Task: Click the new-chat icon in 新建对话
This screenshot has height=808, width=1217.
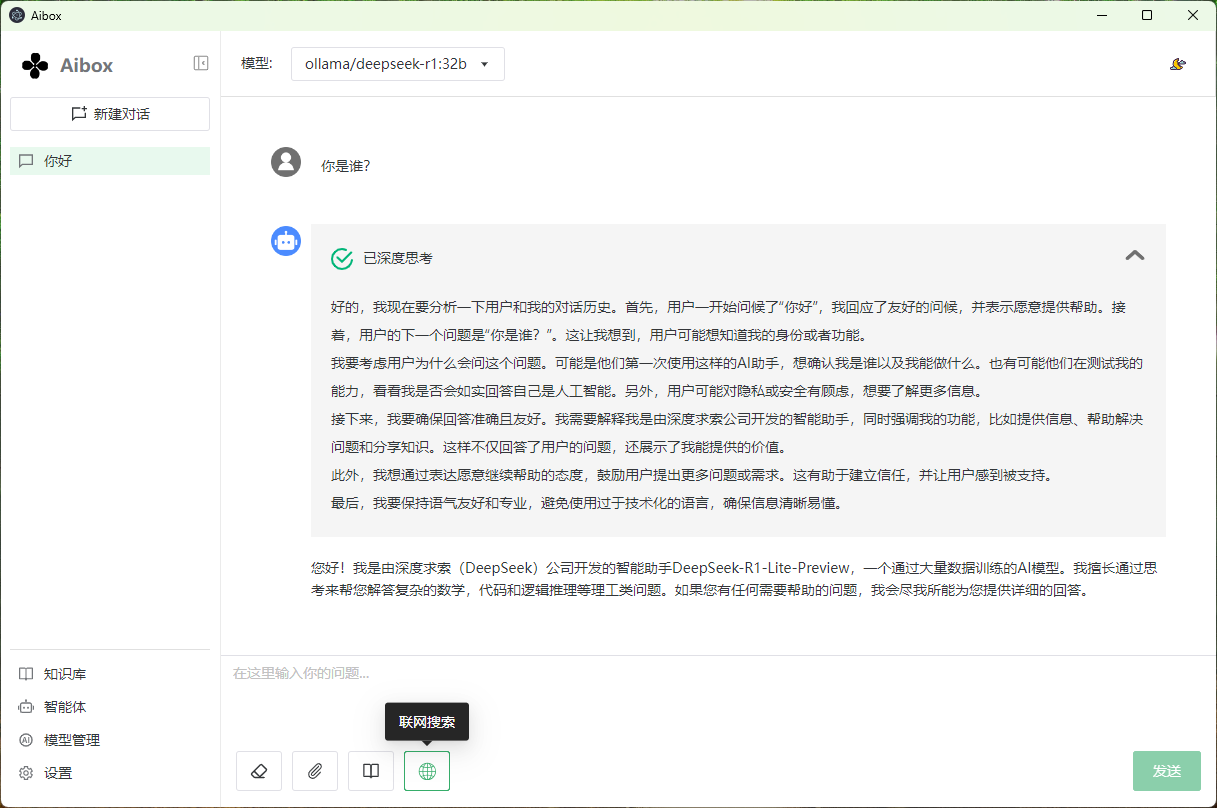Action: (x=79, y=114)
